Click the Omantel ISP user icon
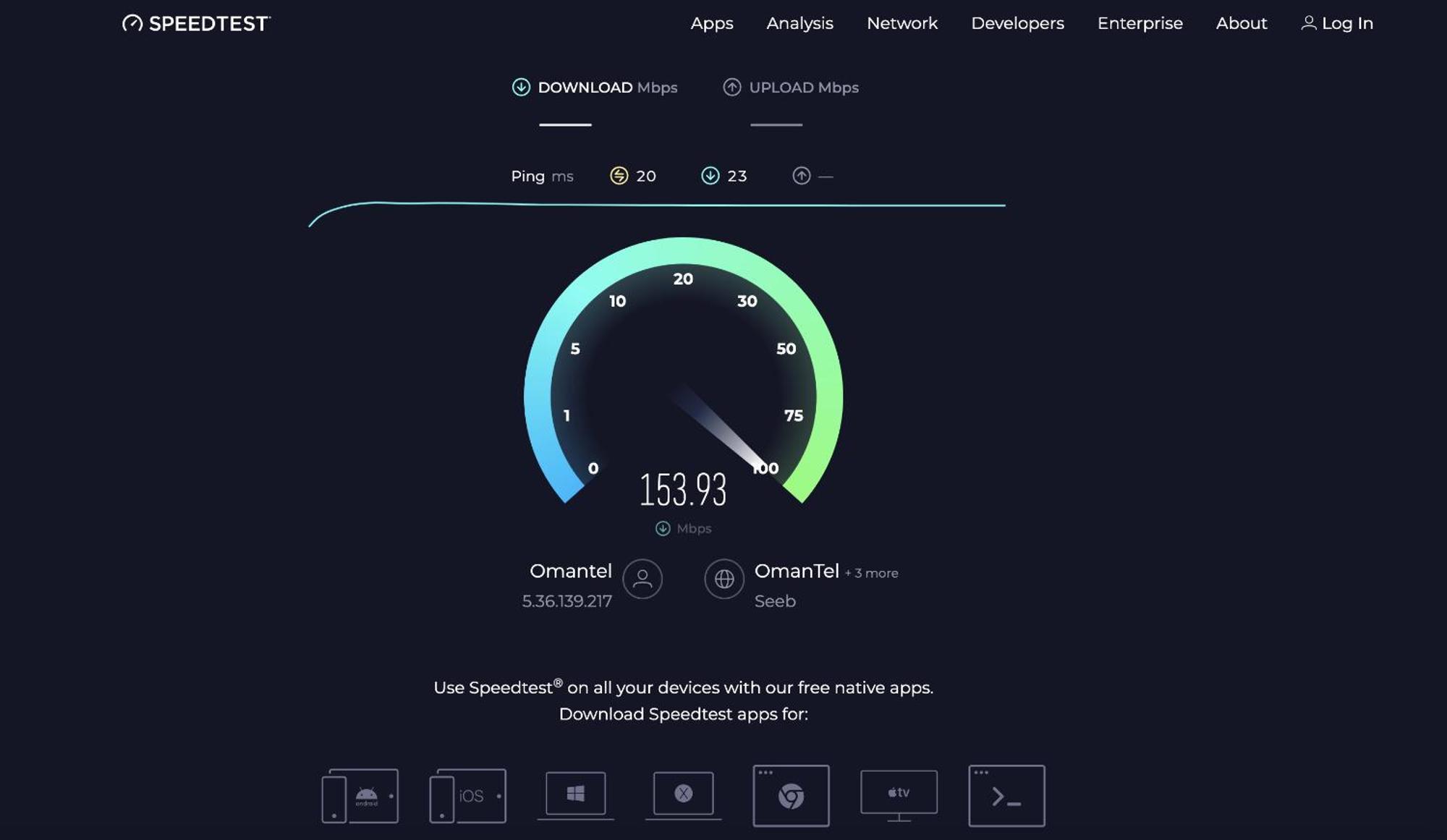The height and width of the screenshot is (840, 1447). [642, 579]
